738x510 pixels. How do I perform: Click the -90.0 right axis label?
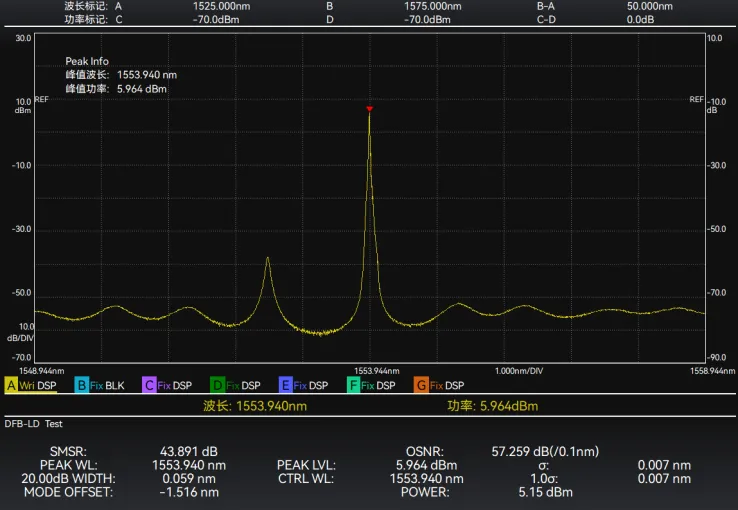pyautogui.click(x=717, y=357)
